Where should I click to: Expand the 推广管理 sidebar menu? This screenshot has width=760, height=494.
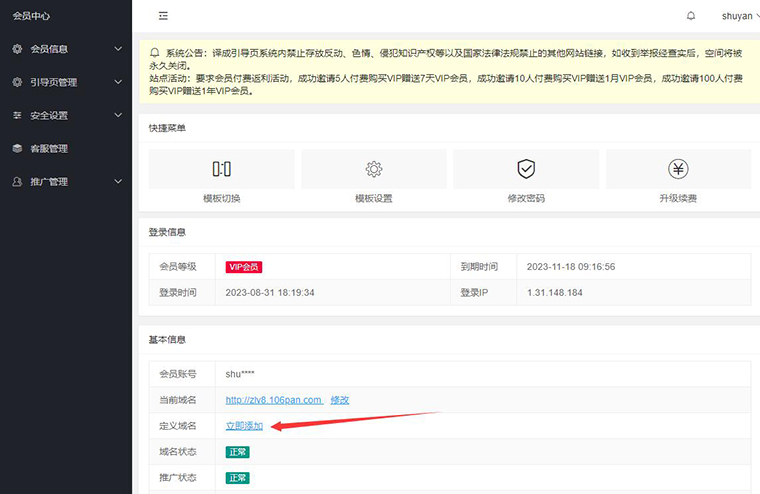click(66, 182)
